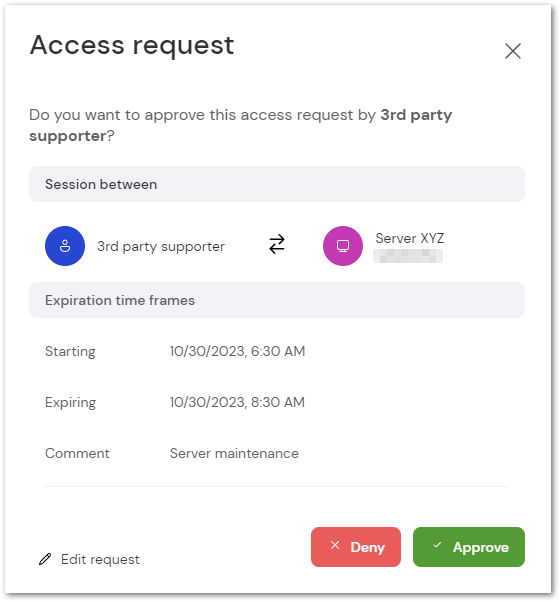Click the X icon on Deny button

pos(335,545)
